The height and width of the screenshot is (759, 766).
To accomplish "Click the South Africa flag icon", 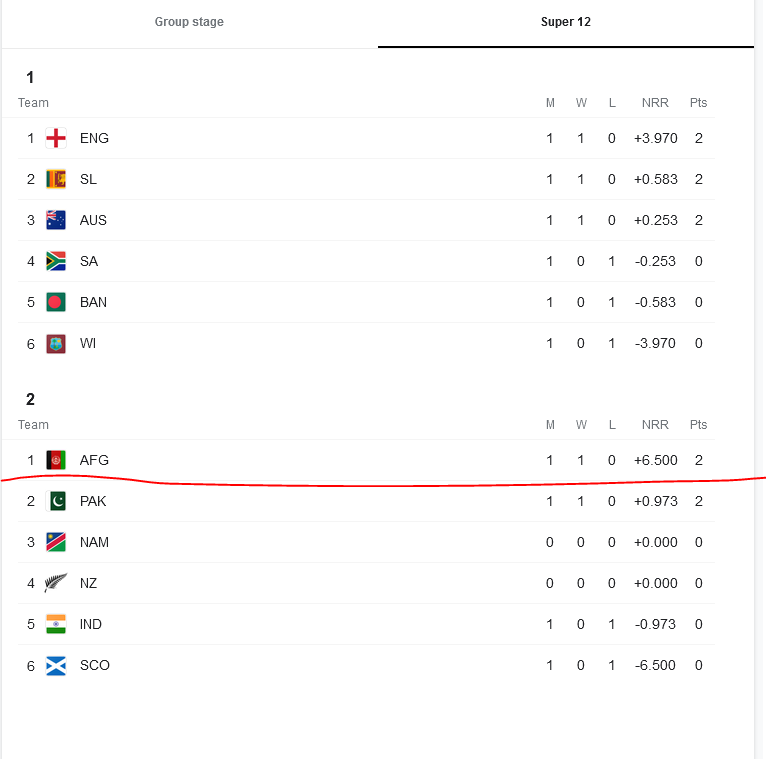I will coord(56,261).
